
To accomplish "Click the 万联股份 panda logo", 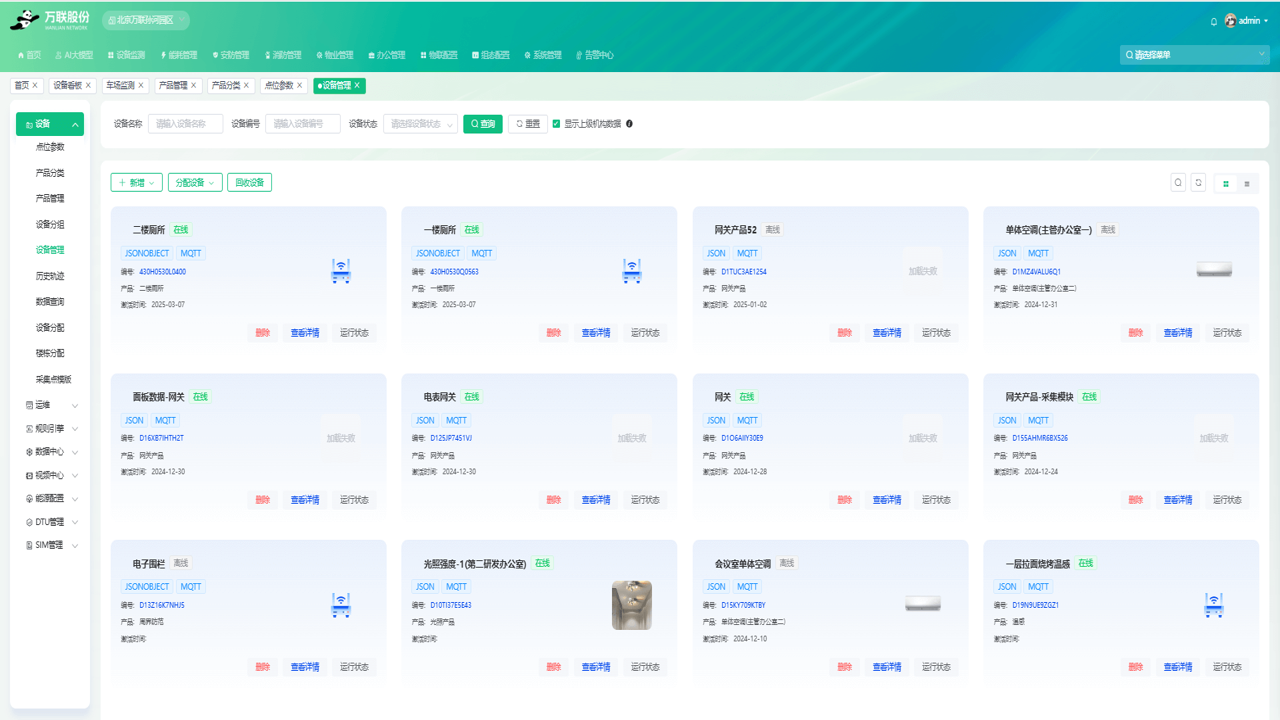I will (x=24, y=19).
